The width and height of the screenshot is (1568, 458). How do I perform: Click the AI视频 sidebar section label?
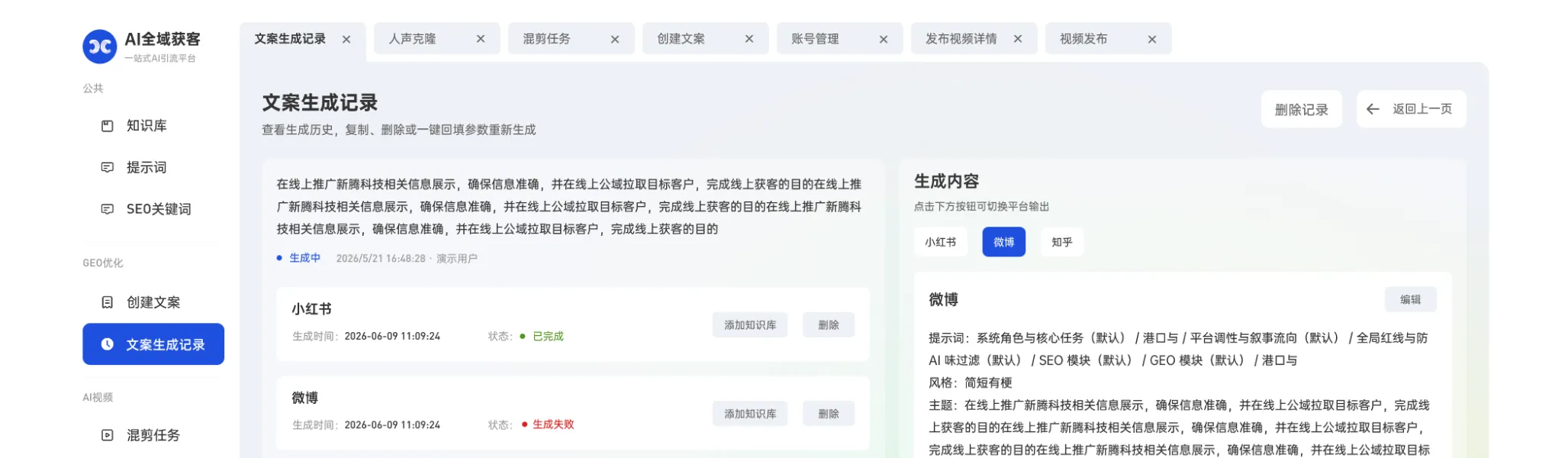coord(98,397)
